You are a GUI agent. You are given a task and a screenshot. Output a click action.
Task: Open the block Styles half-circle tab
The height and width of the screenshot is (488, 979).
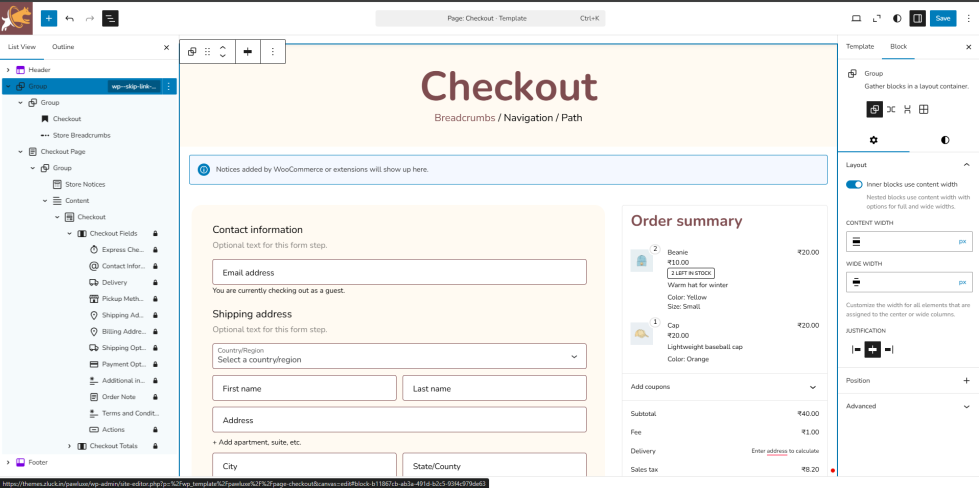945,140
